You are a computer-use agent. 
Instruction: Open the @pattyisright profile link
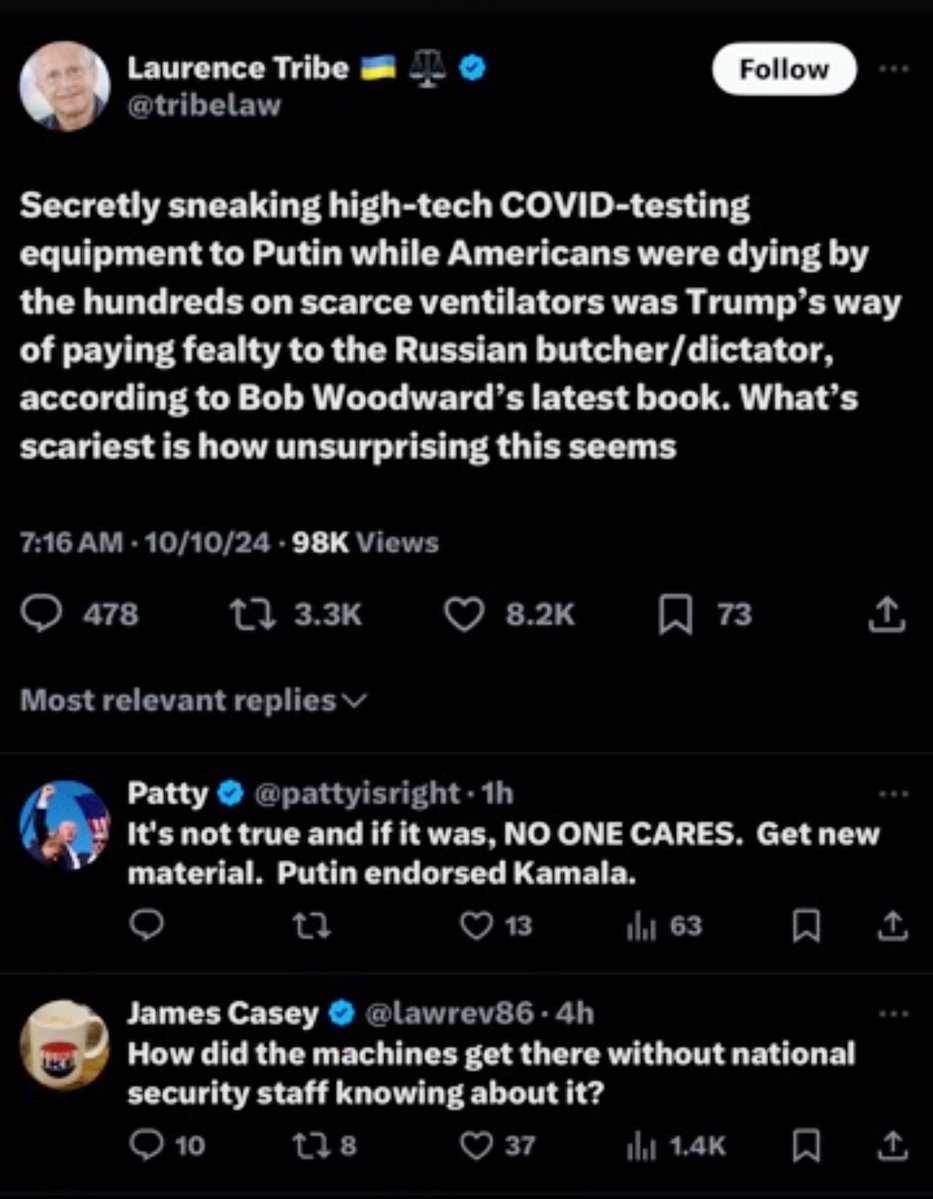(358, 794)
